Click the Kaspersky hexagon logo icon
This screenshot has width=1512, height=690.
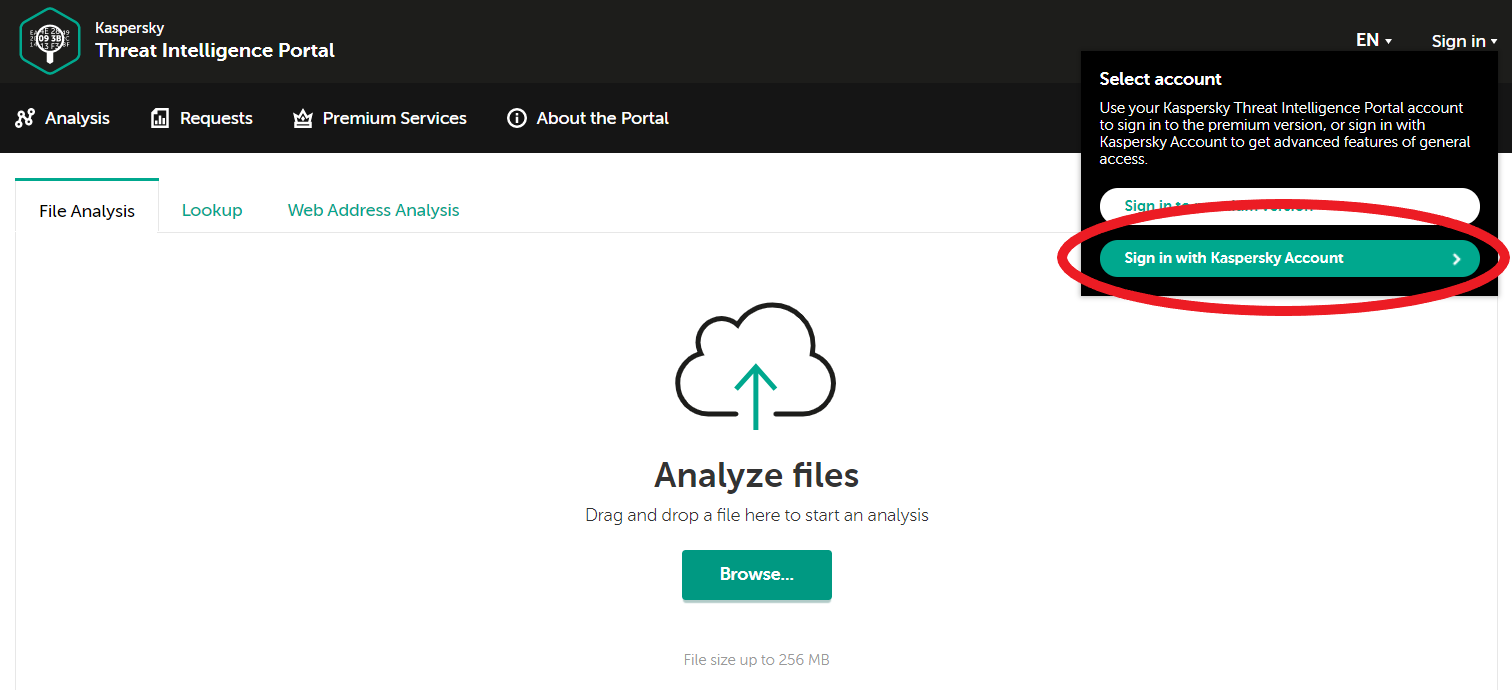(x=50, y=41)
